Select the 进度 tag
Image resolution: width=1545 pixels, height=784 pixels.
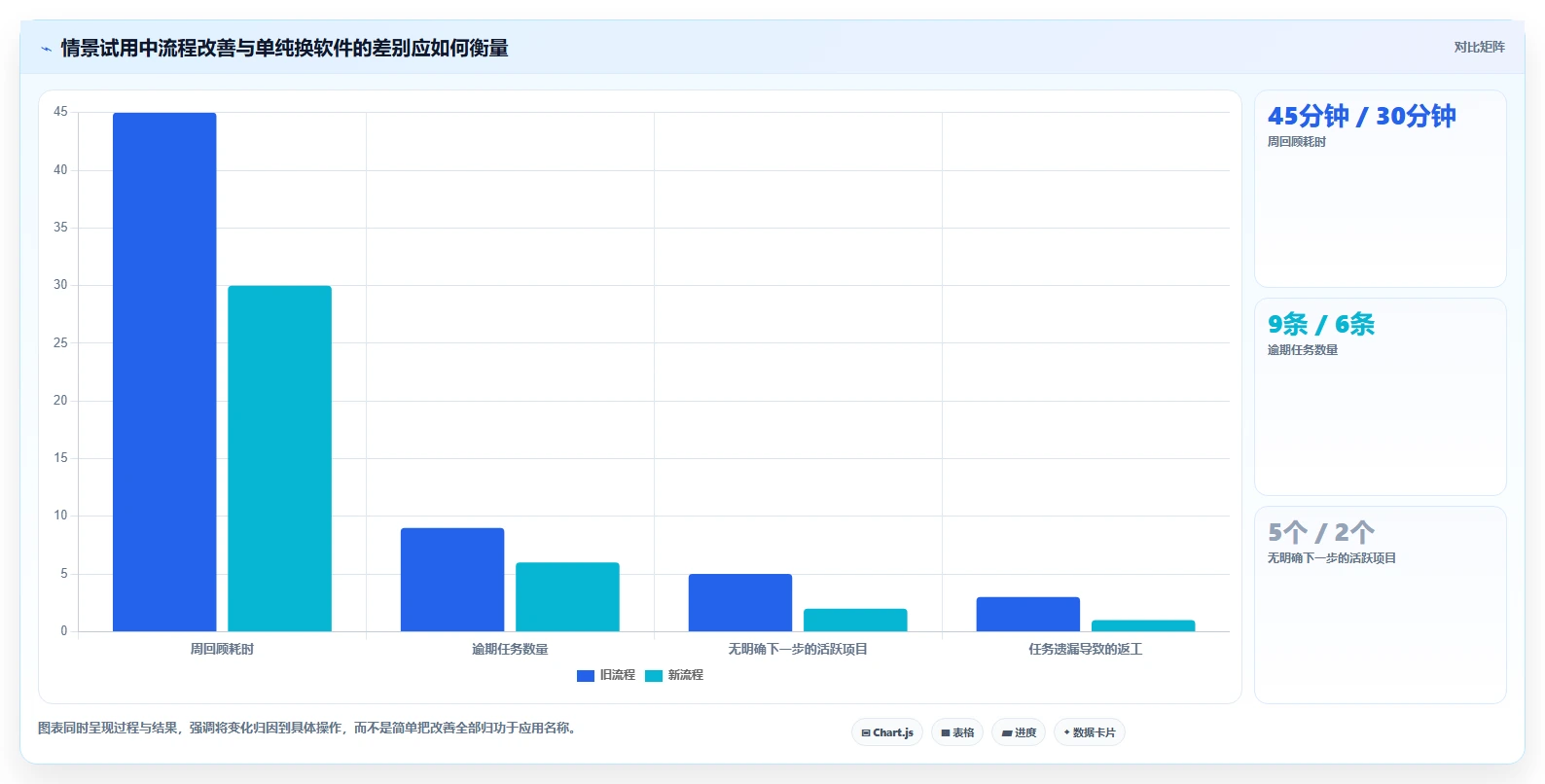click(1019, 732)
